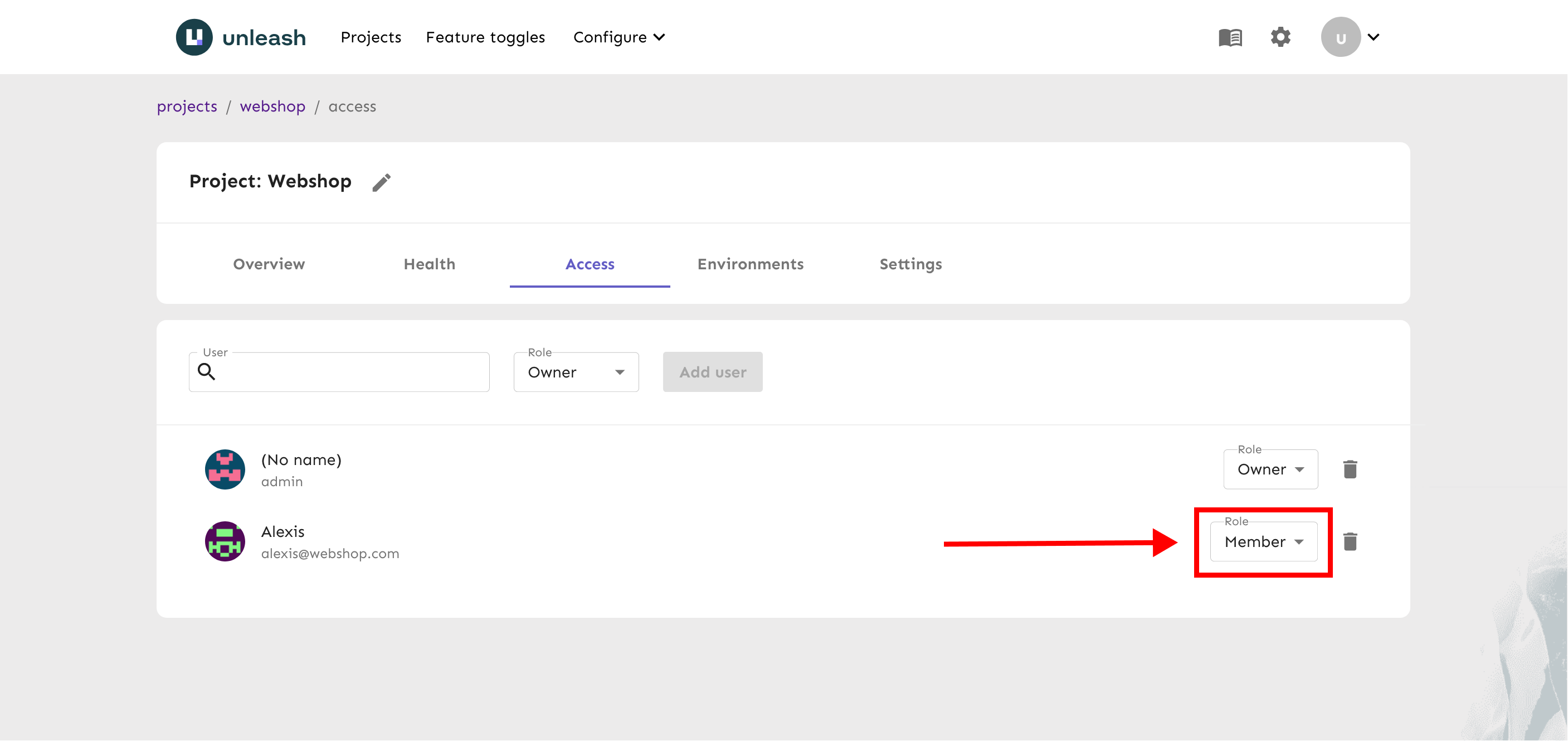
Task: Delete admin user with trash icon
Action: pos(1350,469)
